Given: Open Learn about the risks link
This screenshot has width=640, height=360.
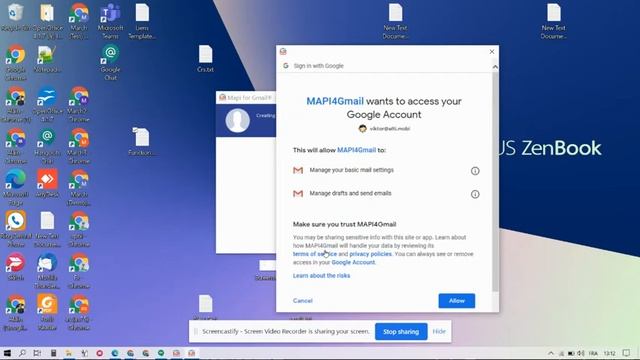Looking at the screenshot, I should click(x=321, y=276).
